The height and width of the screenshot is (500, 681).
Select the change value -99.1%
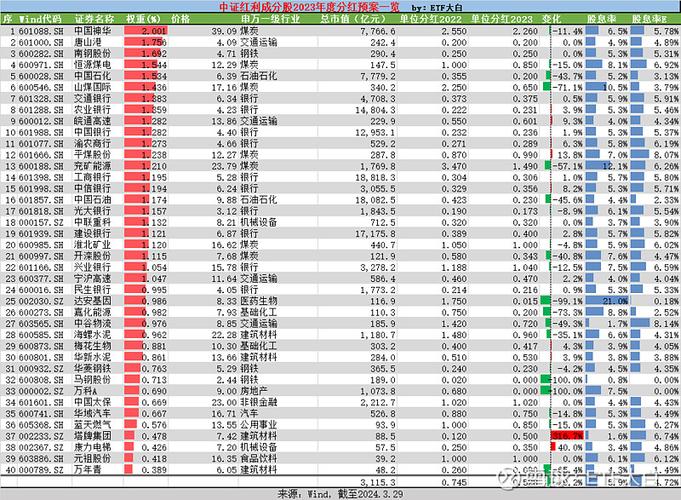pyautogui.click(x=568, y=301)
